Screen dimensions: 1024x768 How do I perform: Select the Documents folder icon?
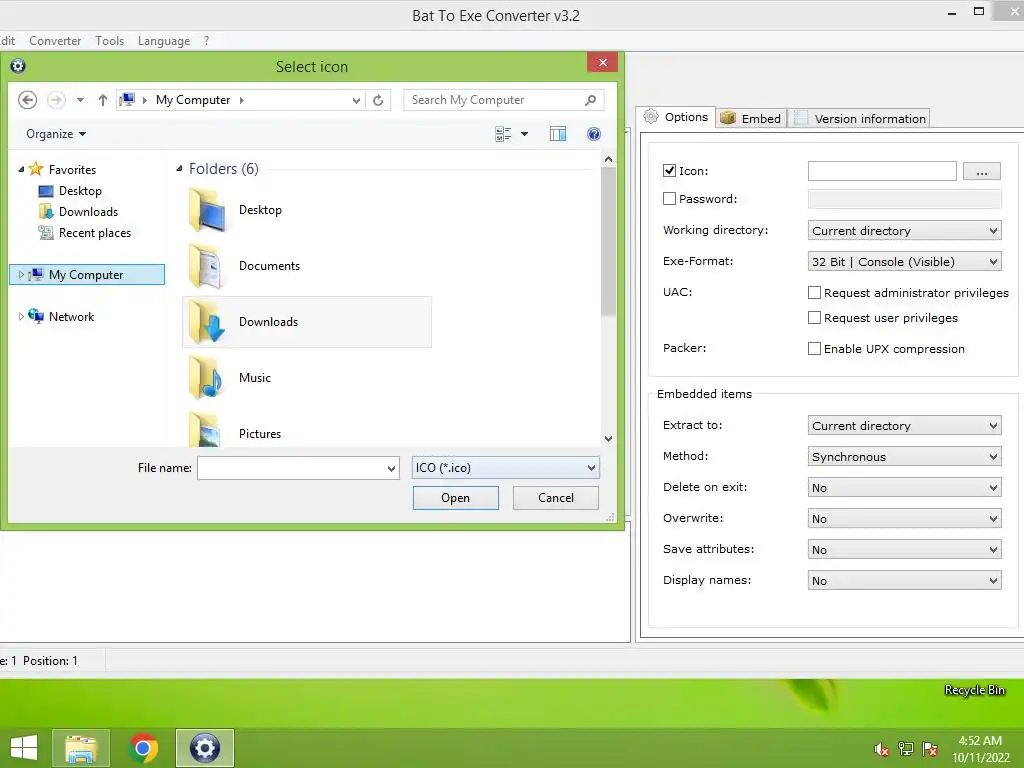coord(206,266)
